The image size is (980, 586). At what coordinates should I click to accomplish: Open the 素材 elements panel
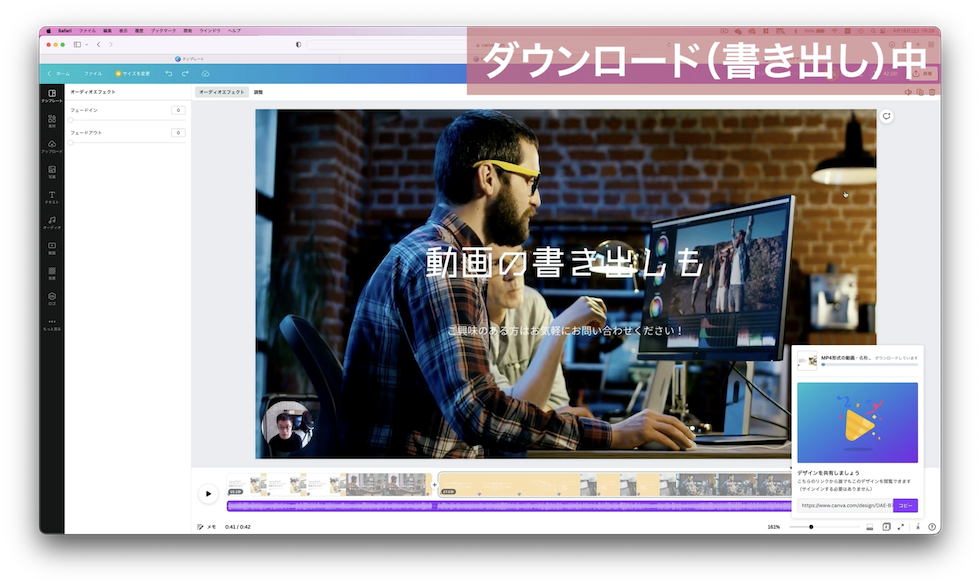pos(52,121)
